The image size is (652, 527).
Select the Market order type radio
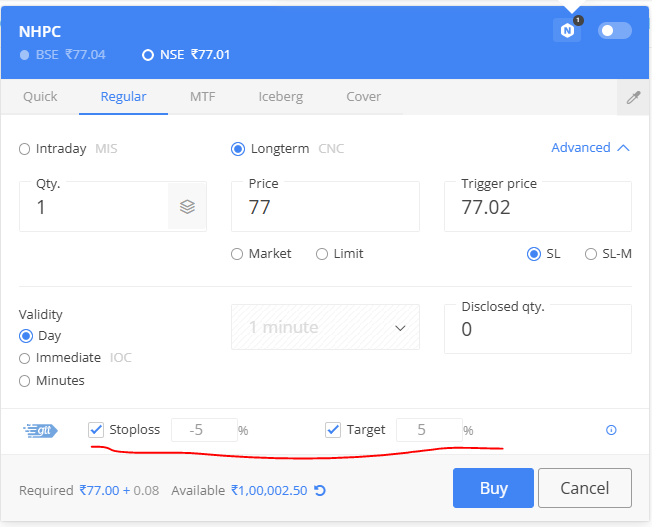(237, 254)
